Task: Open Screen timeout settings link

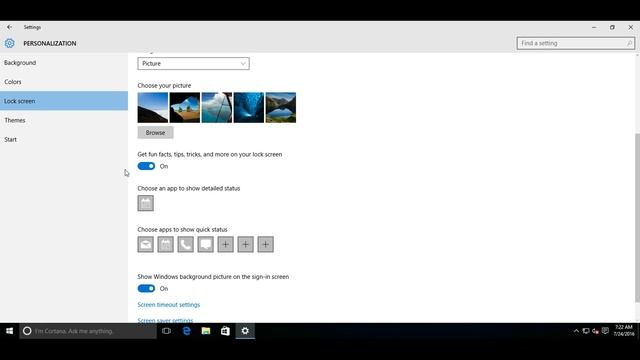Action: click(x=169, y=304)
